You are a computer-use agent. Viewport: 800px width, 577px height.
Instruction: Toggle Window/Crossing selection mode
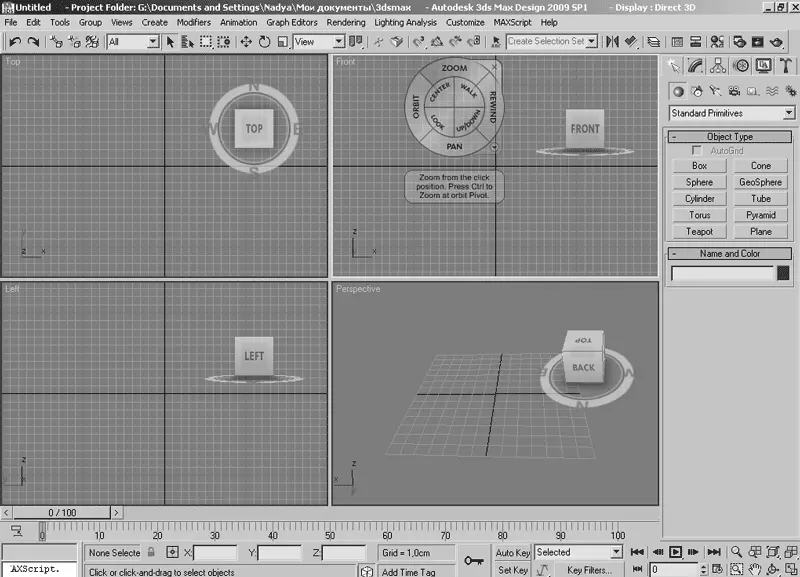(223, 42)
